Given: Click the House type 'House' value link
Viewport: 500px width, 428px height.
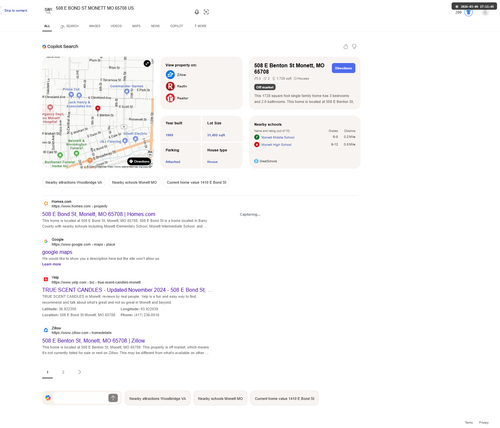Looking at the screenshot, I should tap(212, 162).
